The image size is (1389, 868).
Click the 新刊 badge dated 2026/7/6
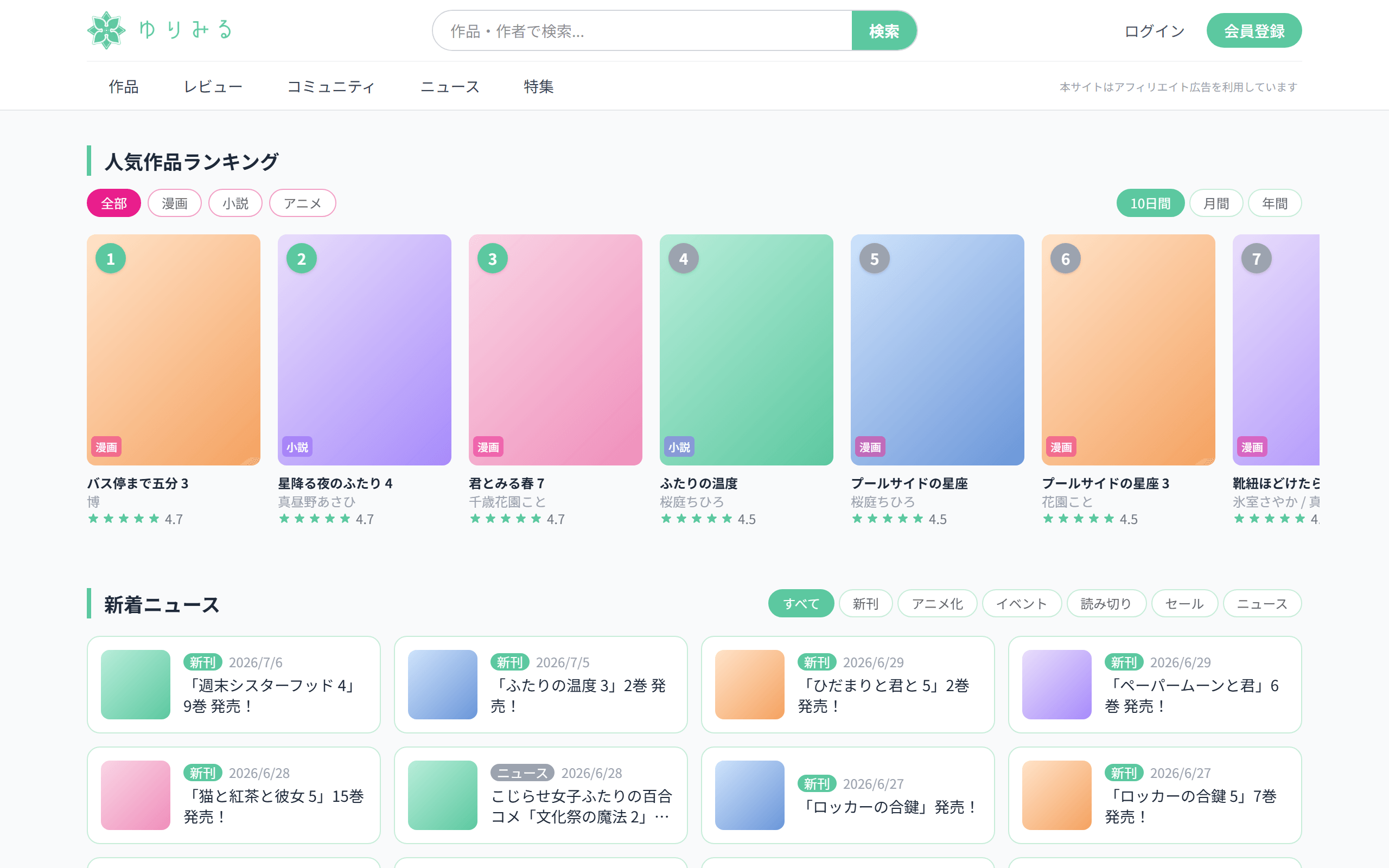point(202,662)
